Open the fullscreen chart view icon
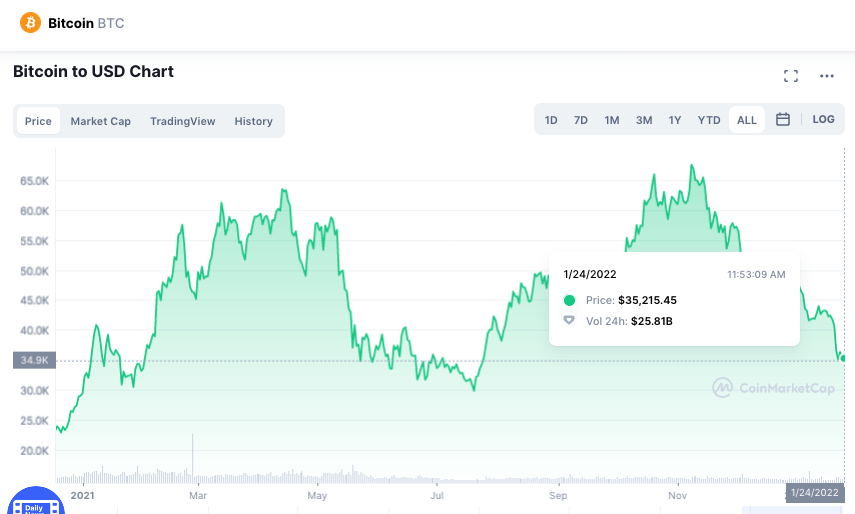Screen dimensions: 855x514 791,76
